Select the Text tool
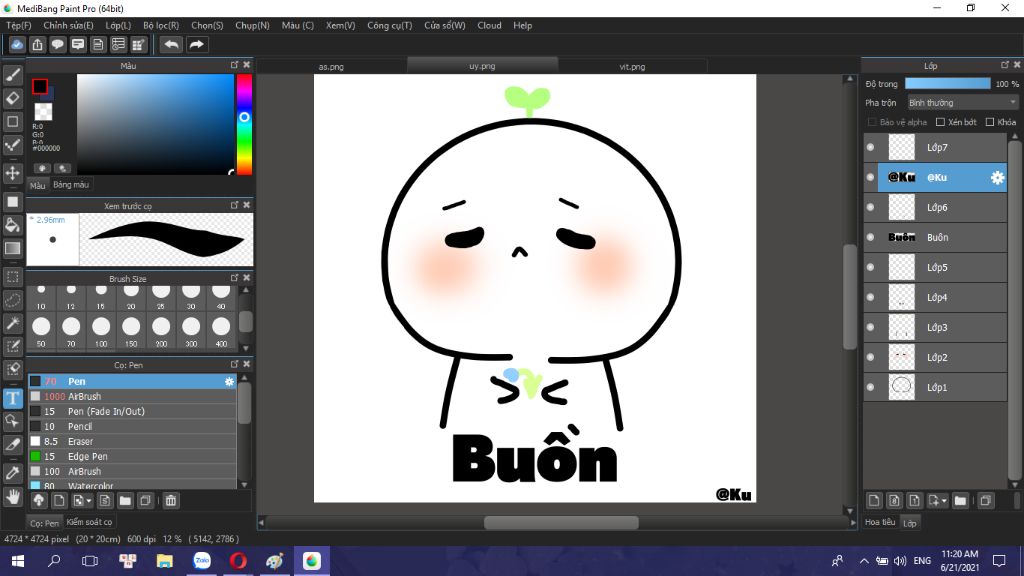 12,398
